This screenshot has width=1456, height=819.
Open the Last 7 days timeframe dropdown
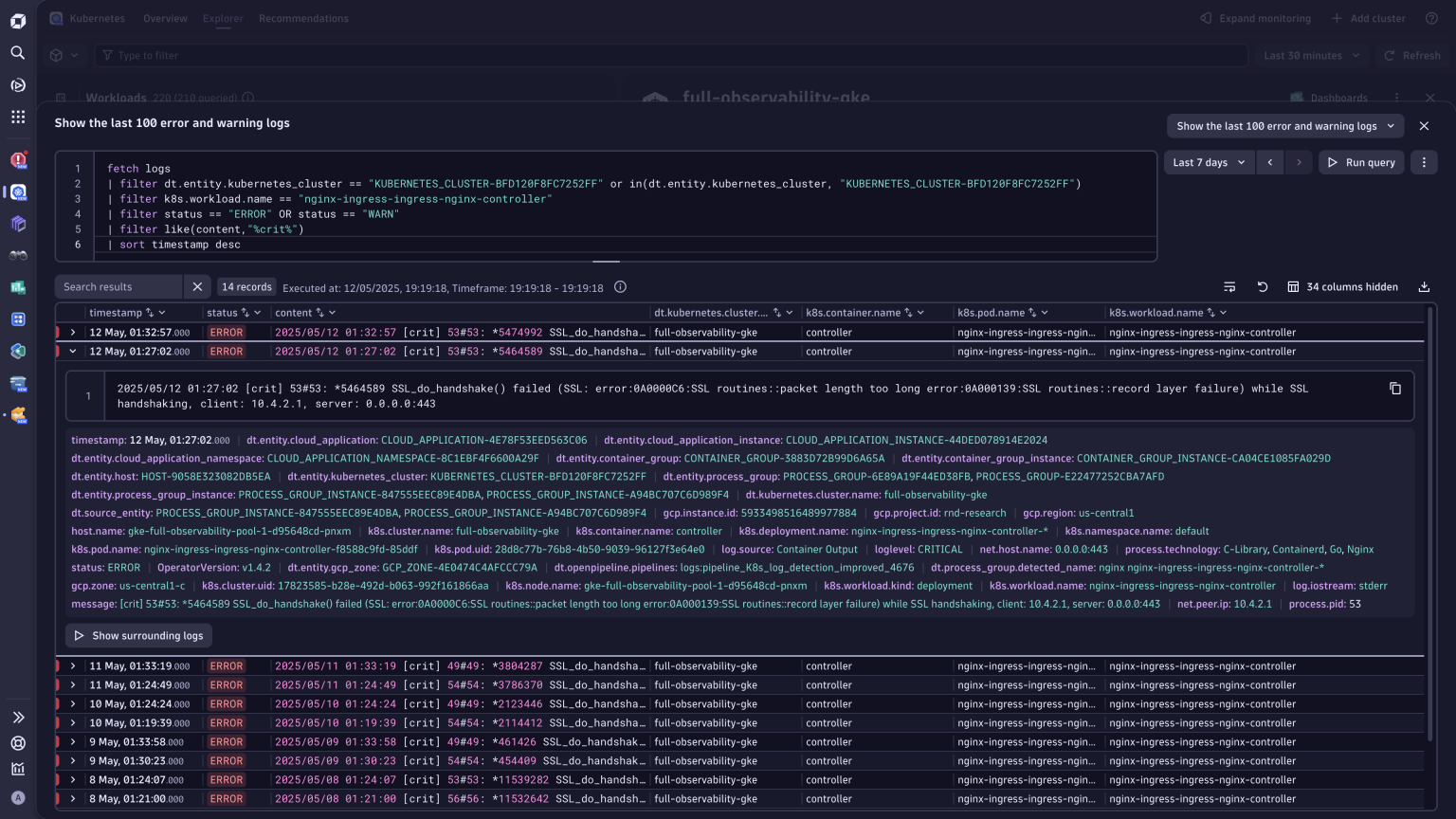[x=1210, y=163]
